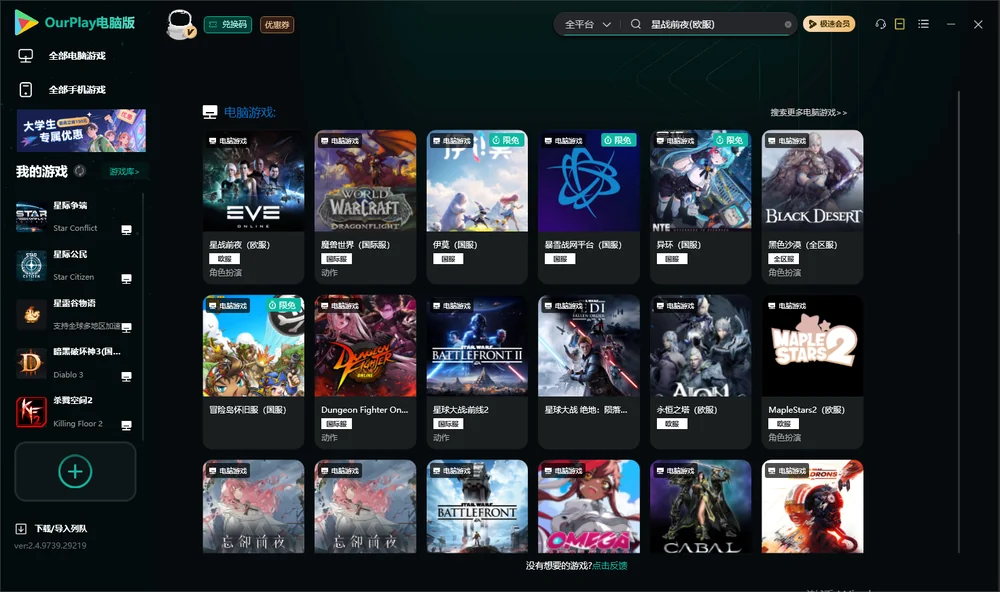Click the download icon beside 下载/导入列队
1000x592 pixels.
[x=21, y=529]
